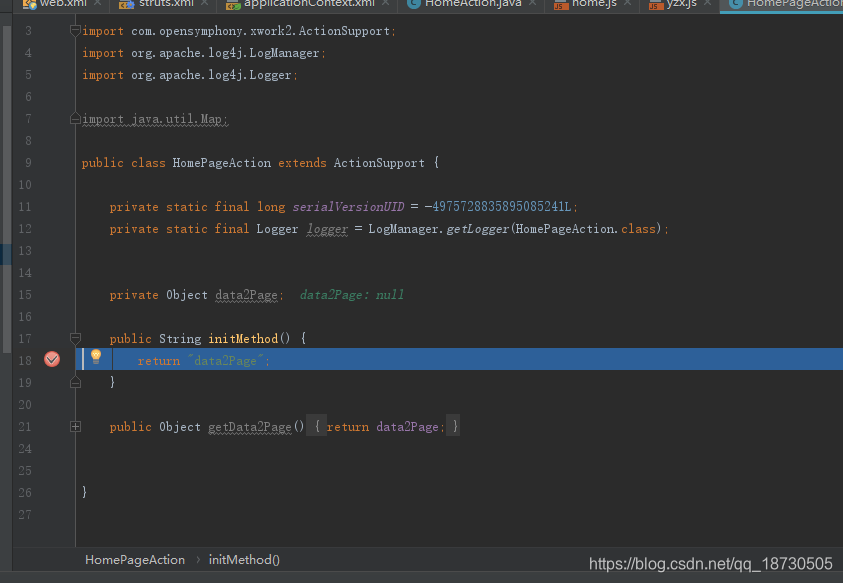Switch to the home.js tab

(x=594, y=4)
